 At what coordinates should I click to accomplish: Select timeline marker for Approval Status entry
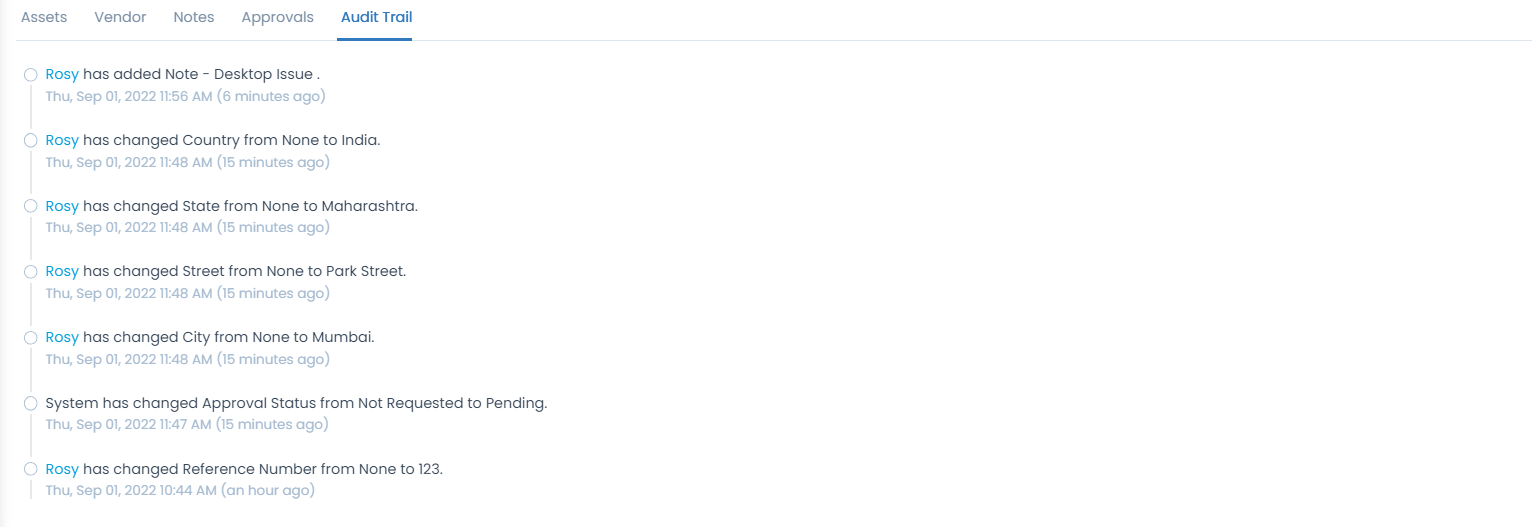tap(31, 404)
